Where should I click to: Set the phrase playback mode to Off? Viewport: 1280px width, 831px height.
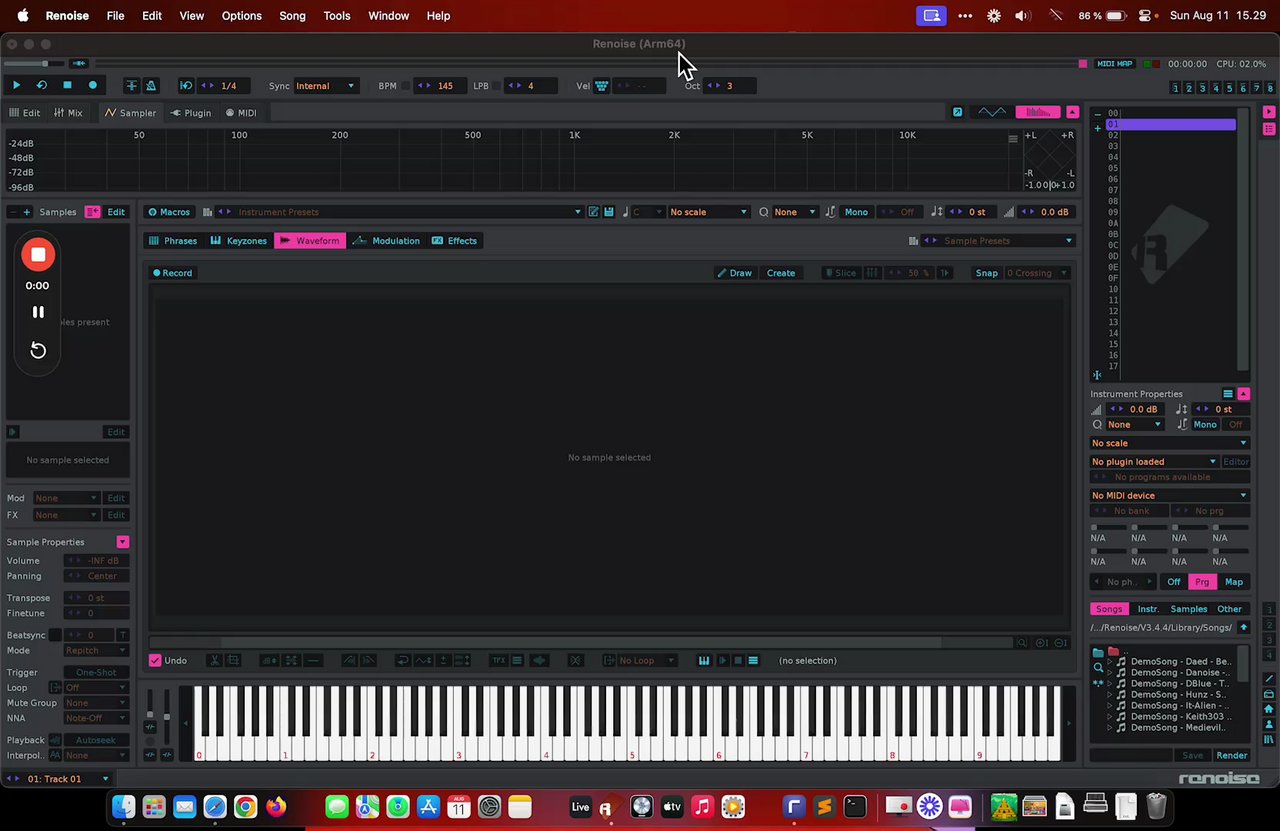(x=1174, y=582)
